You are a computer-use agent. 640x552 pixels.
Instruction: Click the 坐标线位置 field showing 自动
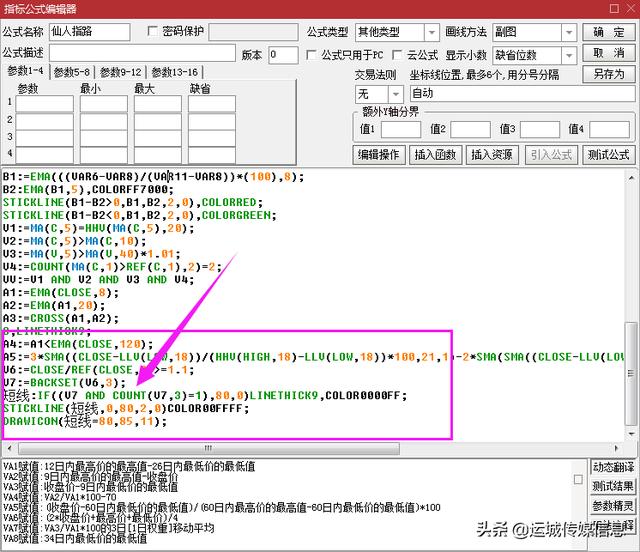pos(522,93)
